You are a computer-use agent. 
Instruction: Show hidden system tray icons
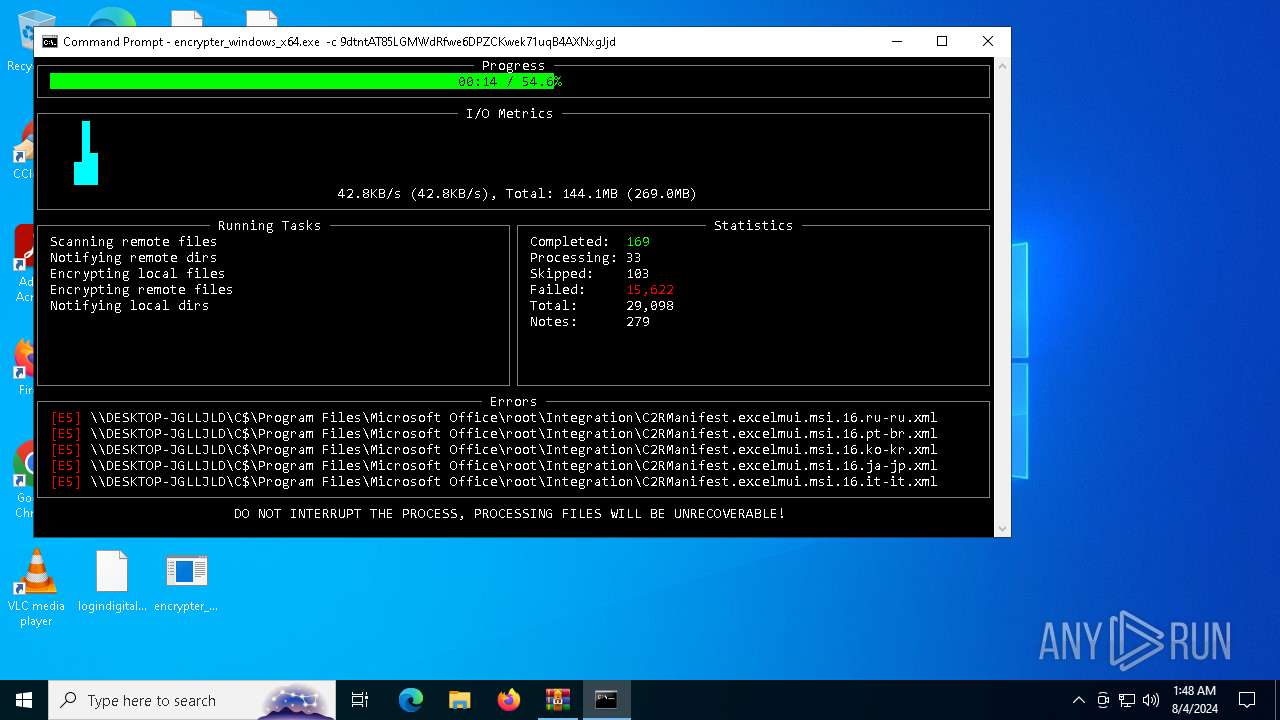tap(1078, 700)
